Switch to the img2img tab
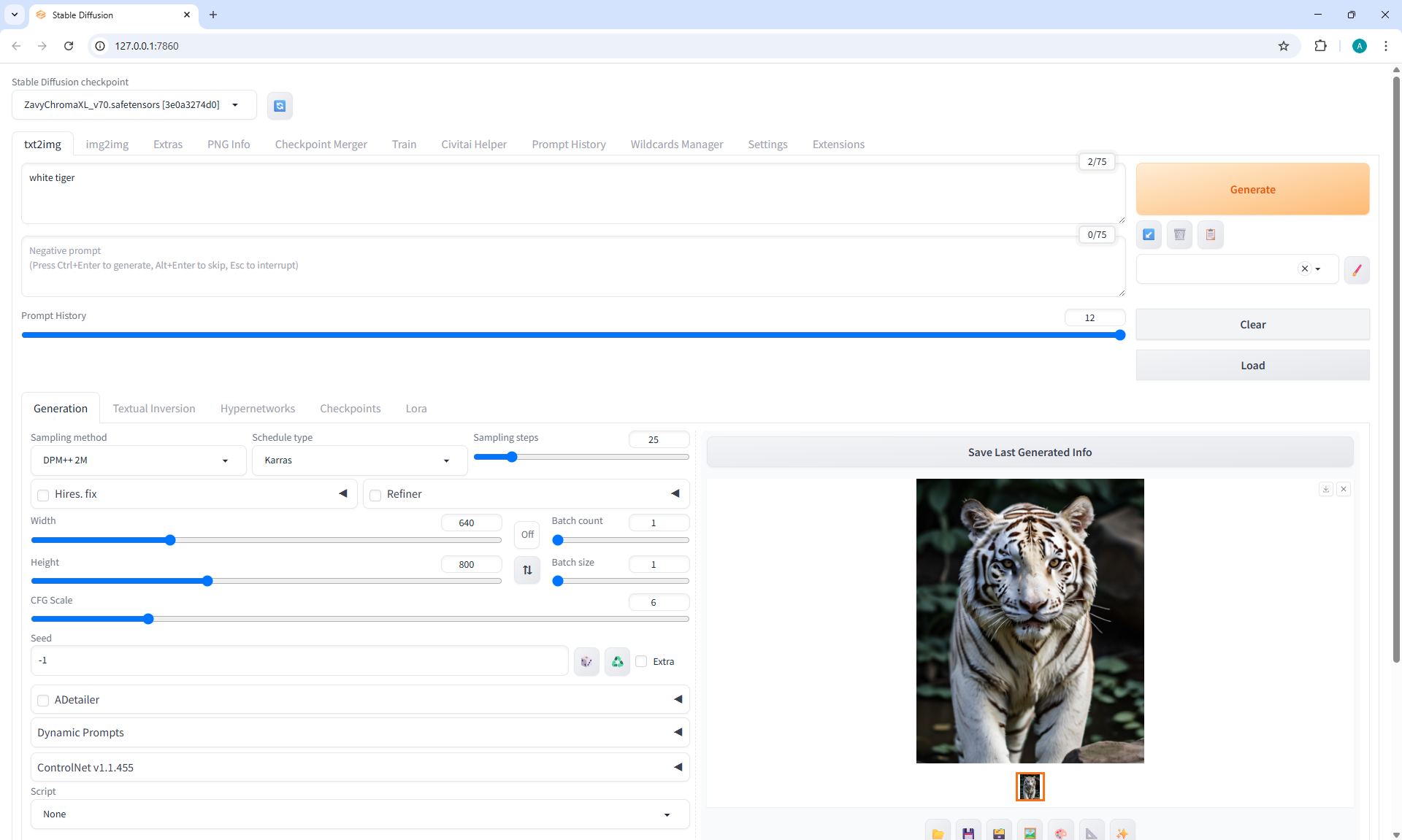Viewport: 1402px width, 840px height. click(x=107, y=145)
